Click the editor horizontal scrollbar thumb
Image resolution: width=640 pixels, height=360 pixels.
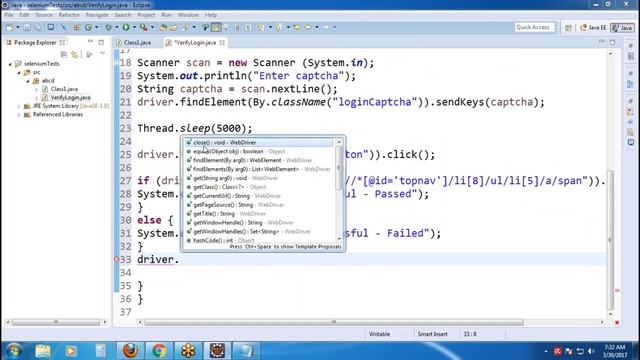(x=333, y=322)
